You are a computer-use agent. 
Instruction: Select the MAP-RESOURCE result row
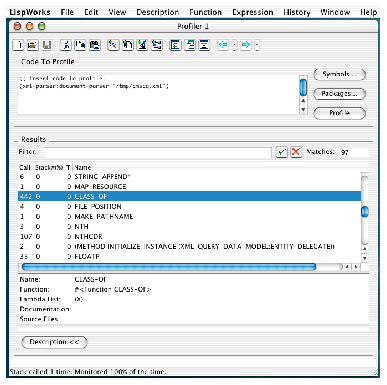click(x=189, y=187)
